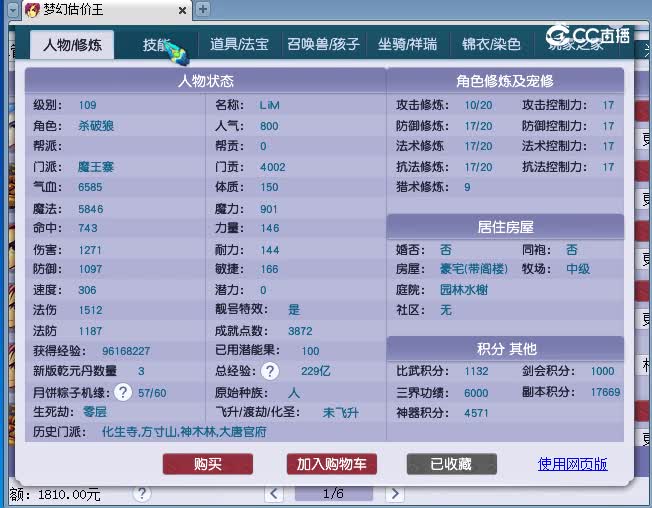Click the price text 1810.00元

[x=69, y=495]
